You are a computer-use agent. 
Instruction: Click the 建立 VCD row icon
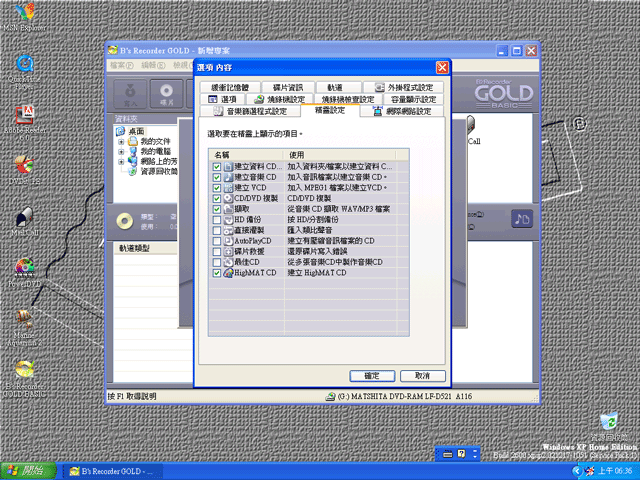click(228, 188)
